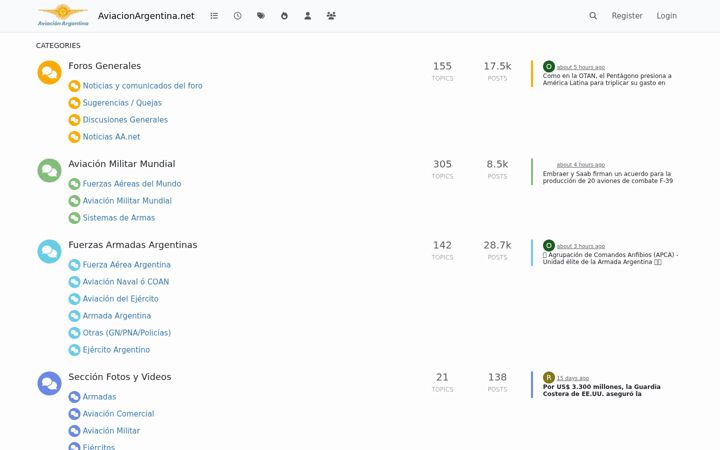
Task: Open Foros Generales category
Action: (x=105, y=66)
